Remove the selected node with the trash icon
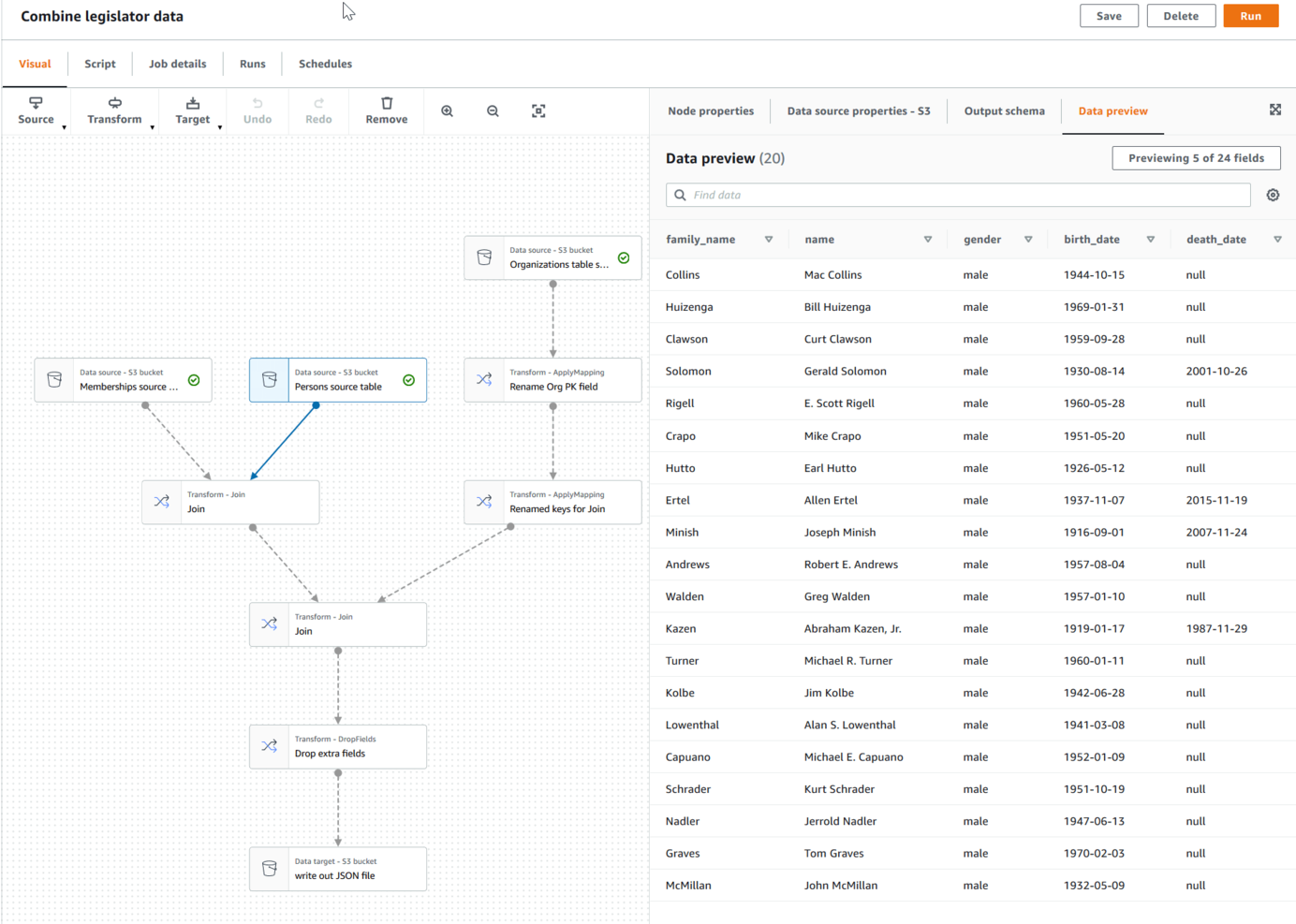 [x=386, y=110]
